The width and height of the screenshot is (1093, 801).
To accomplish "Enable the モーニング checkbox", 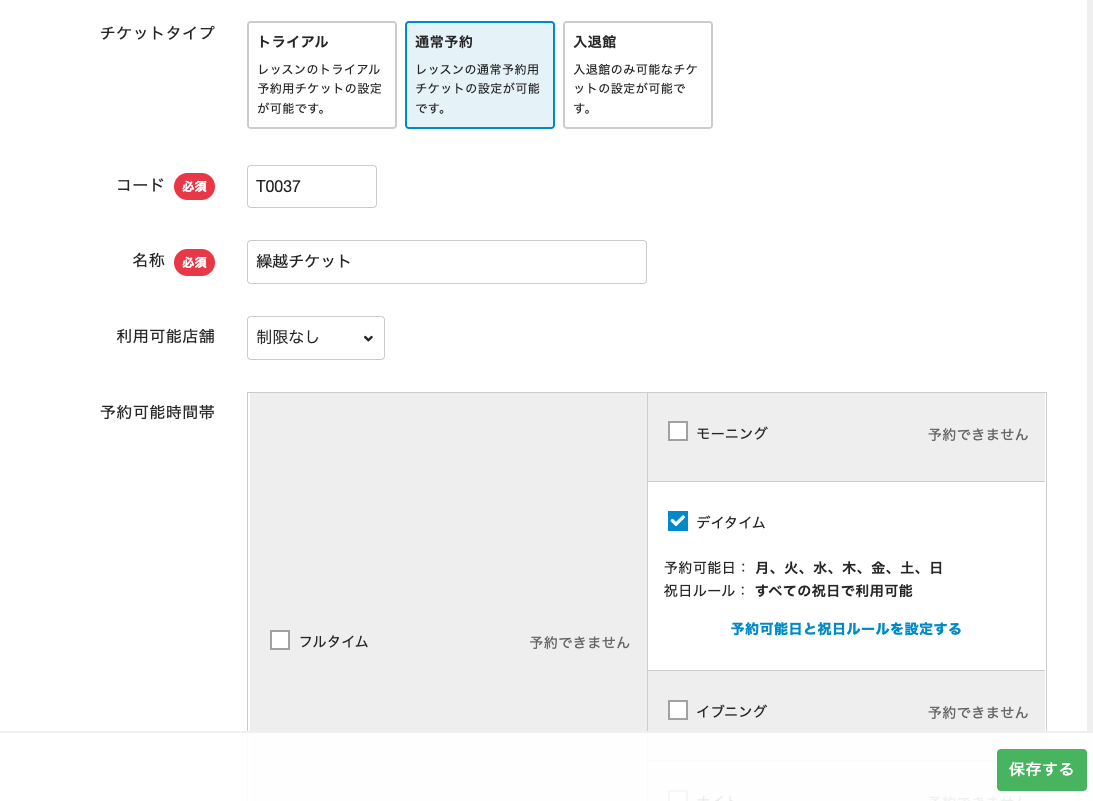I will 678,432.
